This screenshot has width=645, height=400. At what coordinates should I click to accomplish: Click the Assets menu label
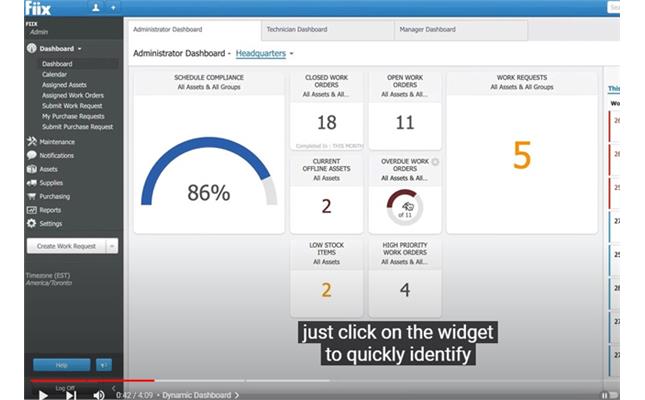click(49, 169)
